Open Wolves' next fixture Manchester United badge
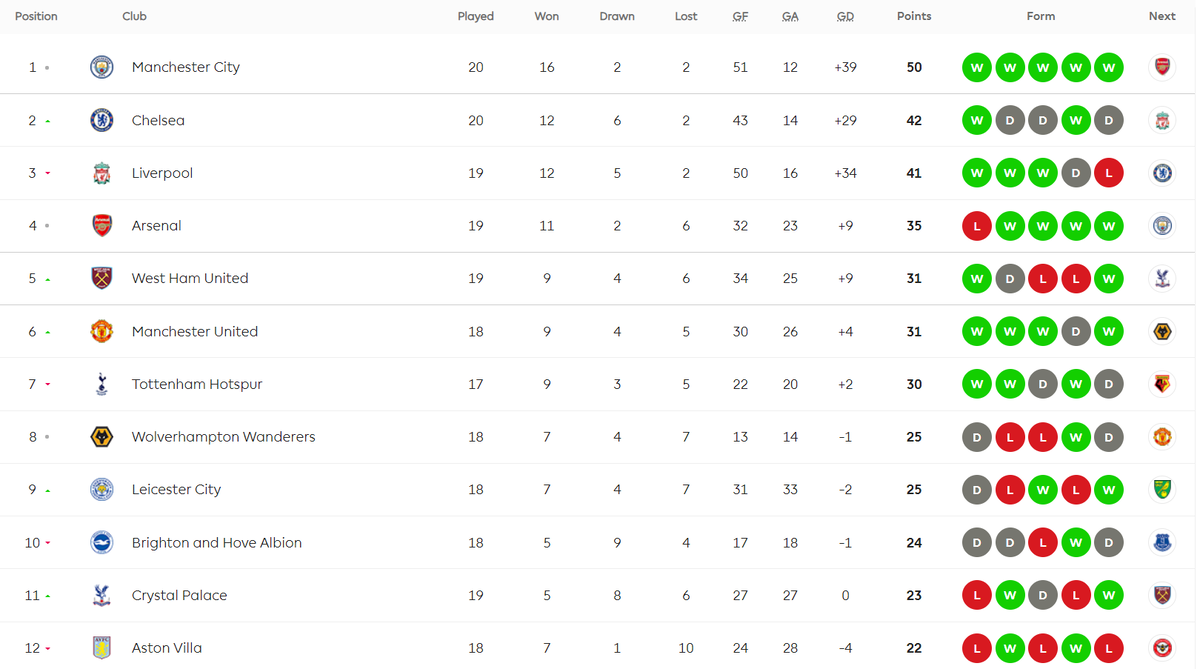The width and height of the screenshot is (1200, 669). tap(1162, 437)
